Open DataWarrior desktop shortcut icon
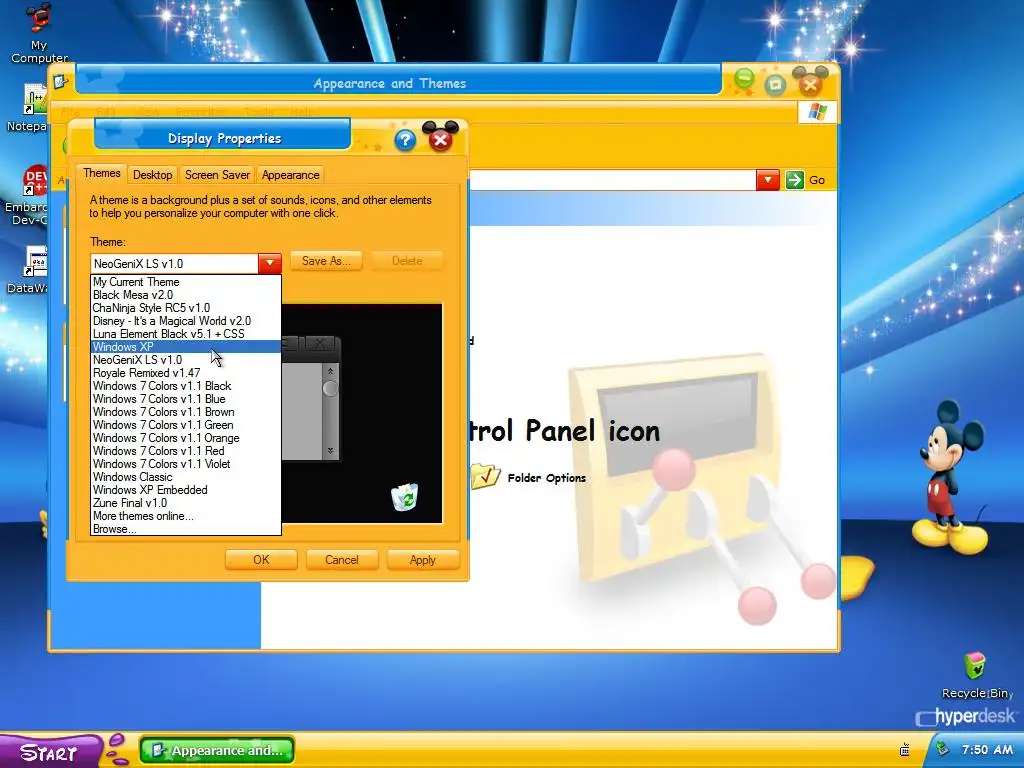The height and width of the screenshot is (768, 1024). coord(27,269)
